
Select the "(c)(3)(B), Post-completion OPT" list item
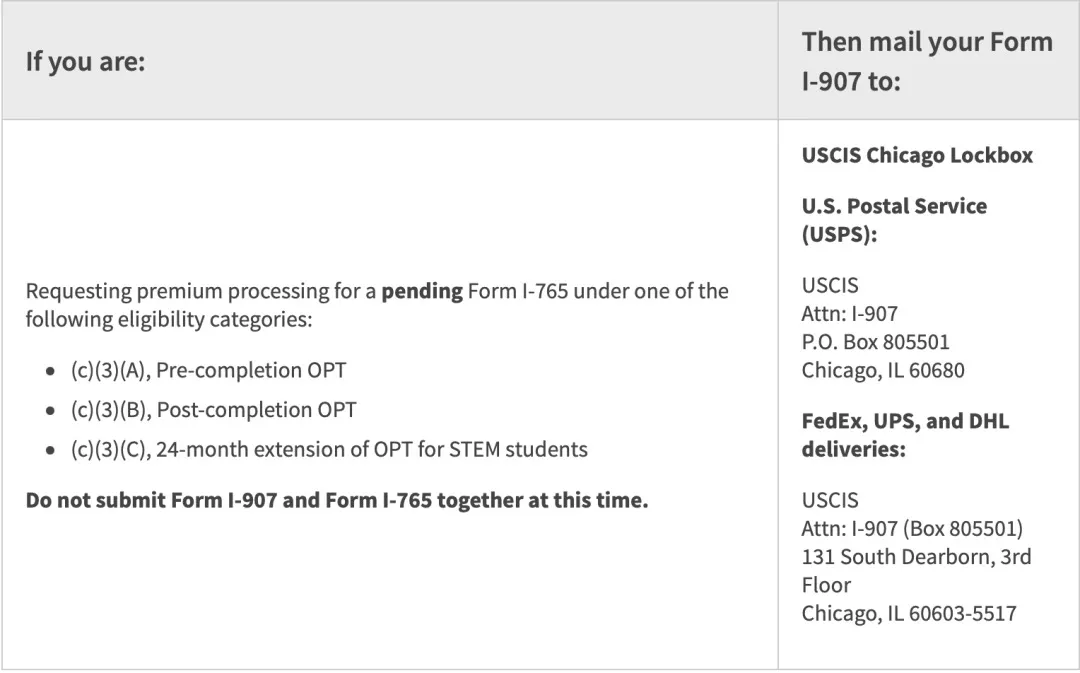pos(213,410)
